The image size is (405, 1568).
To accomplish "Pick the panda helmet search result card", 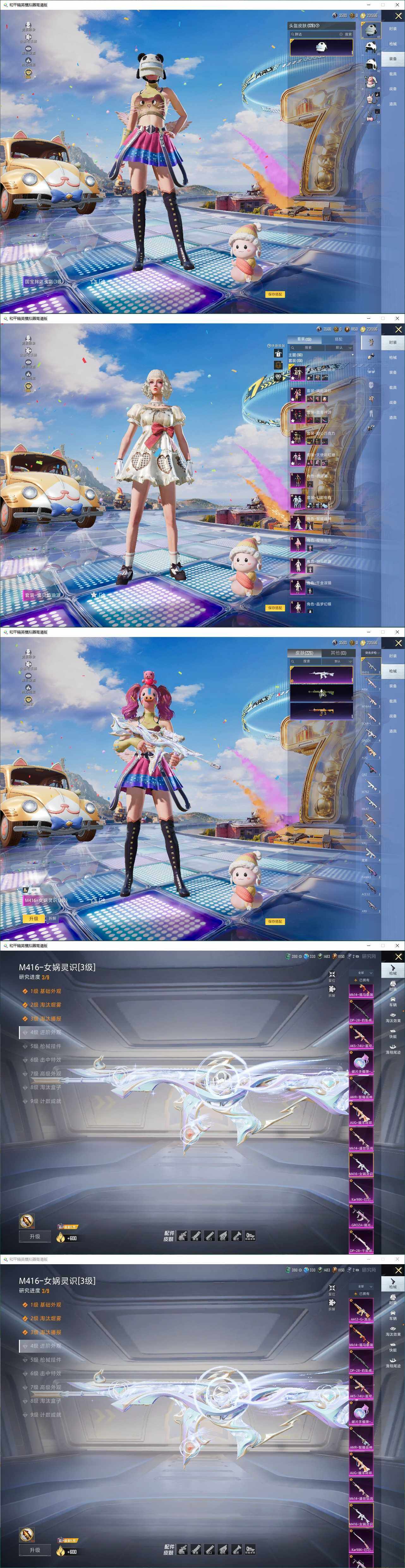I will coord(321,47).
